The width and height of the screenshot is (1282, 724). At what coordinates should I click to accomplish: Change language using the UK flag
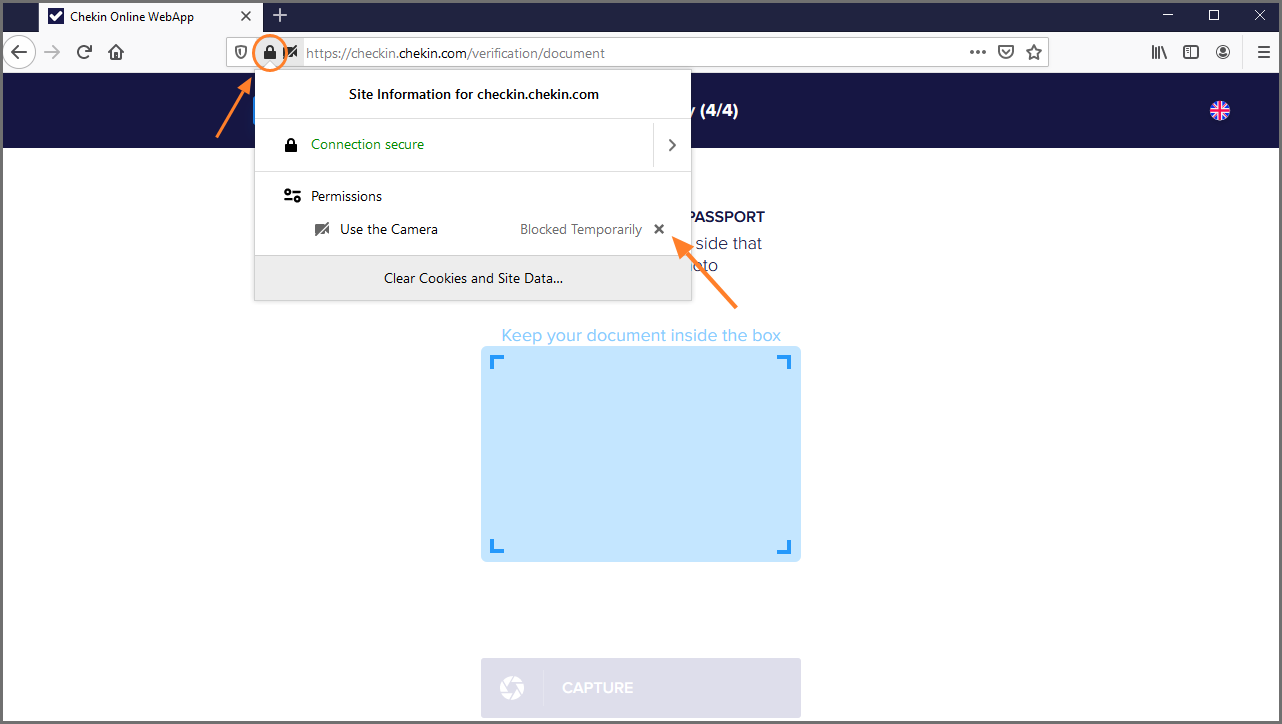[1220, 111]
